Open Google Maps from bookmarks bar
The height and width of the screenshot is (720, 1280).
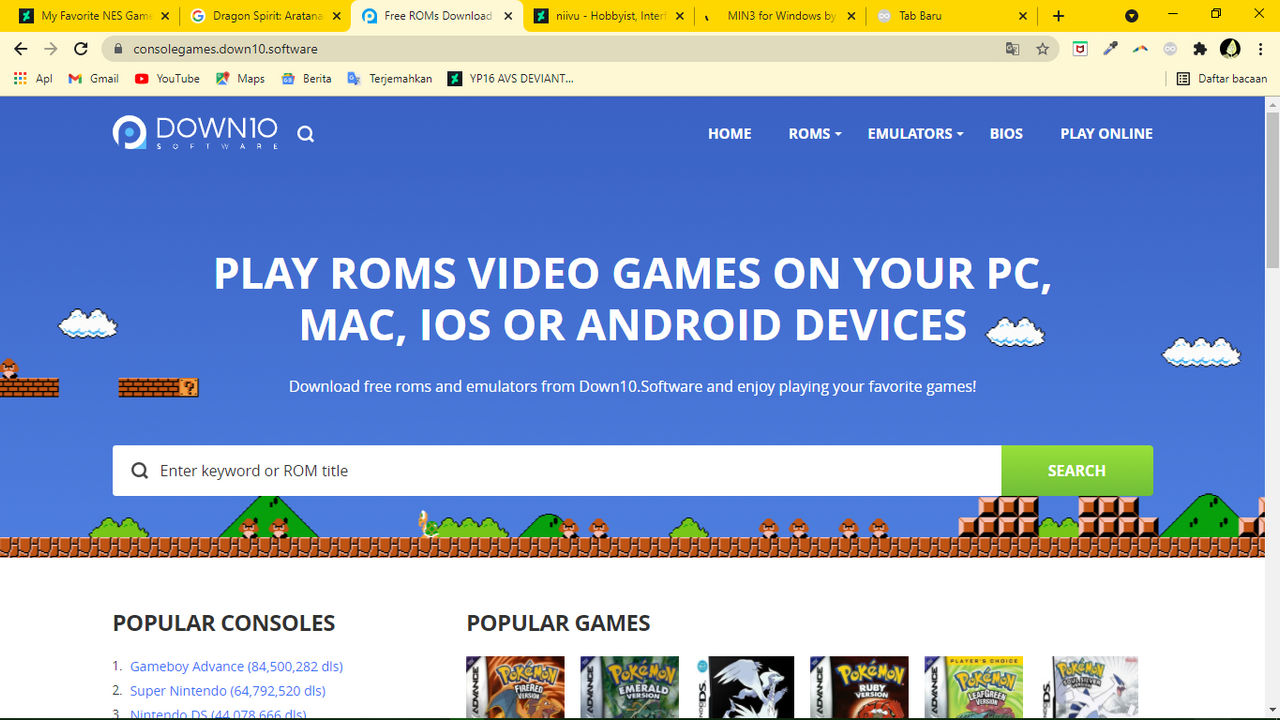click(x=240, y=78)
